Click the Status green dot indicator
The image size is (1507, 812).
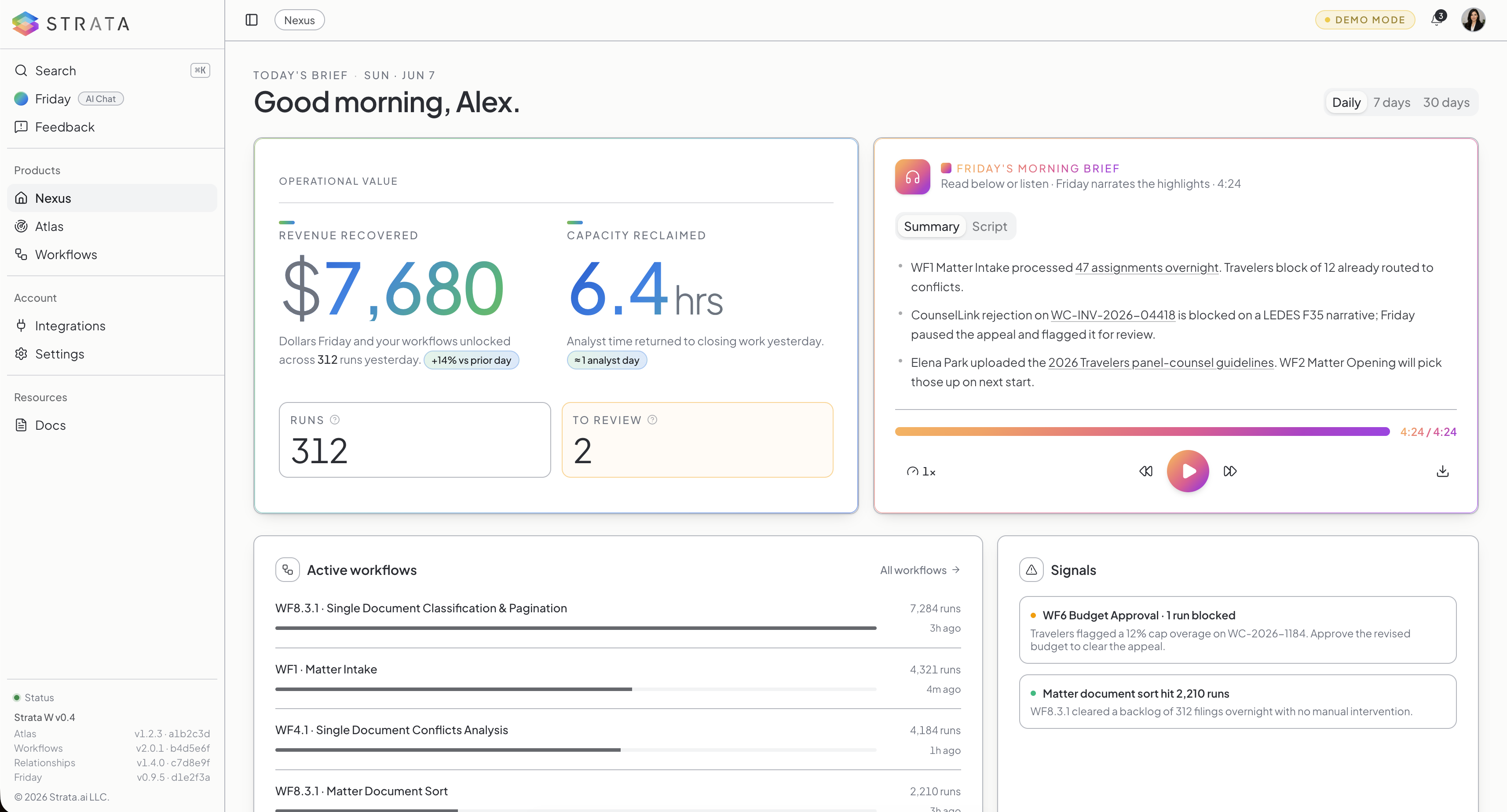click(17, 697)
